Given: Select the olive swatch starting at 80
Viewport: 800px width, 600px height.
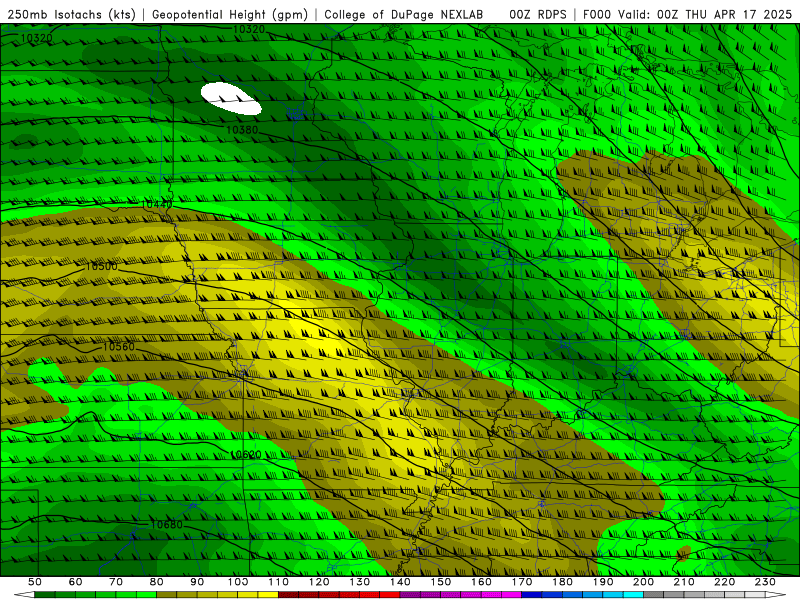Looking at the screenshot, I should (x=166, y=594).
